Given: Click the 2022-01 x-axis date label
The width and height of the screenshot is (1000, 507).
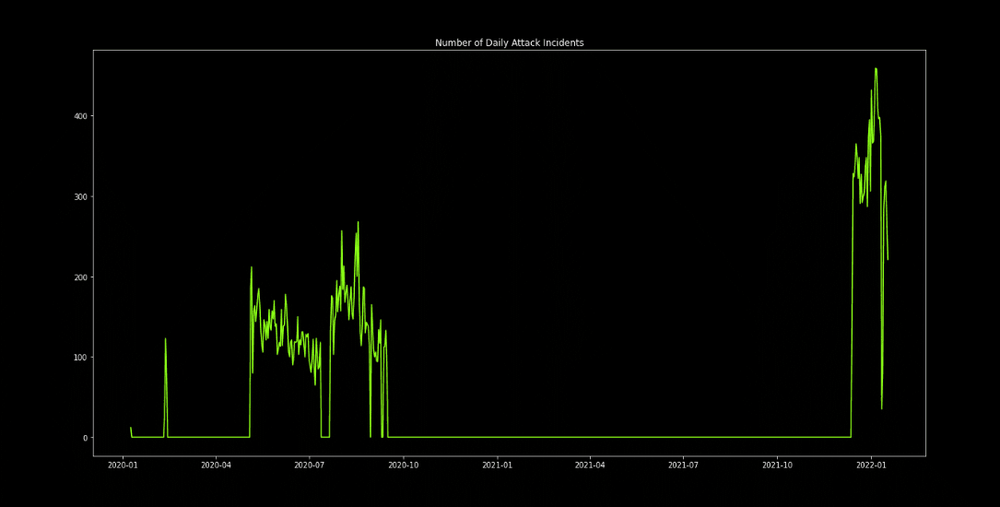Looking at the screenshot, I should tap(871, 465).
